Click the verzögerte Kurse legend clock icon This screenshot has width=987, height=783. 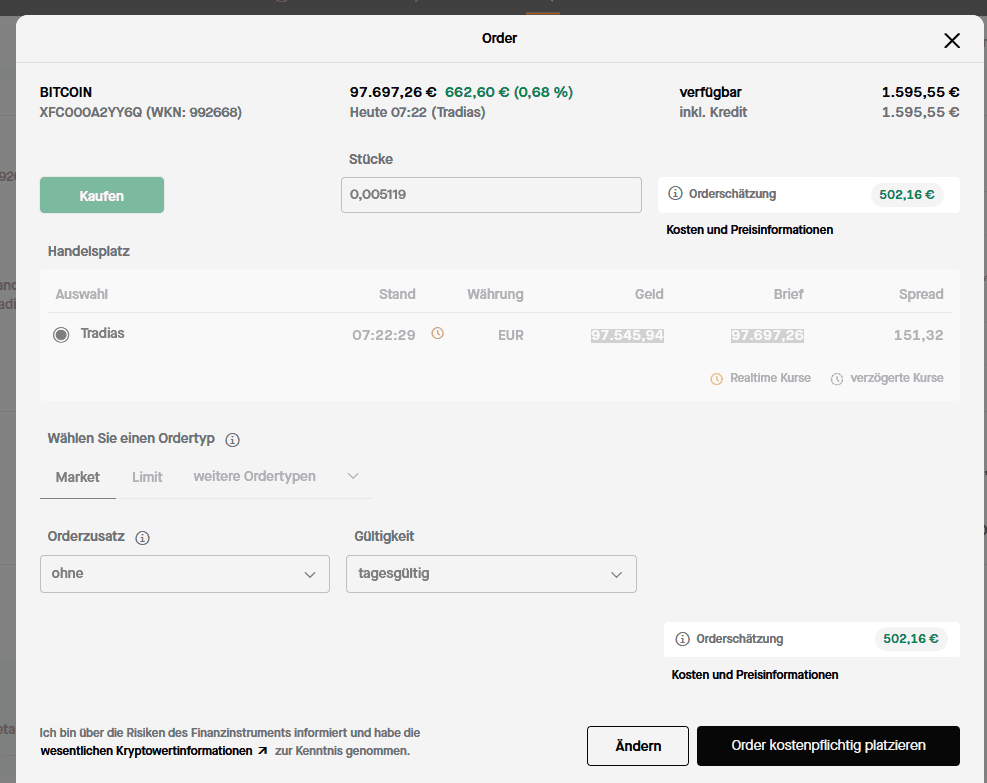pos(837,379)
